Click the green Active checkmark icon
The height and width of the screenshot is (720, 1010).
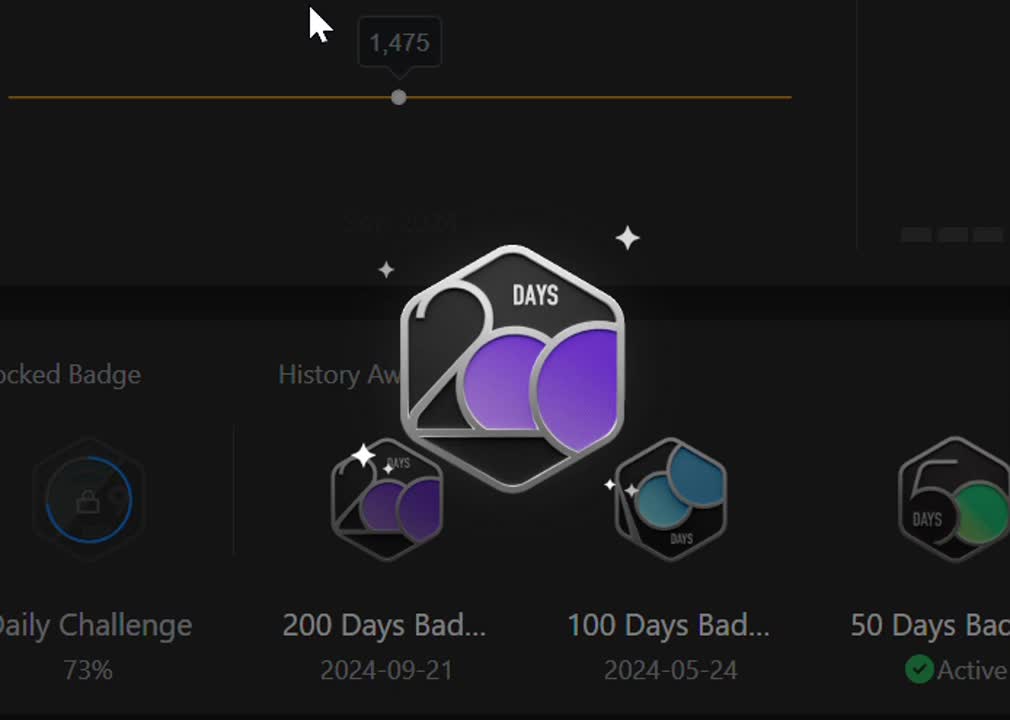point(919,670)
